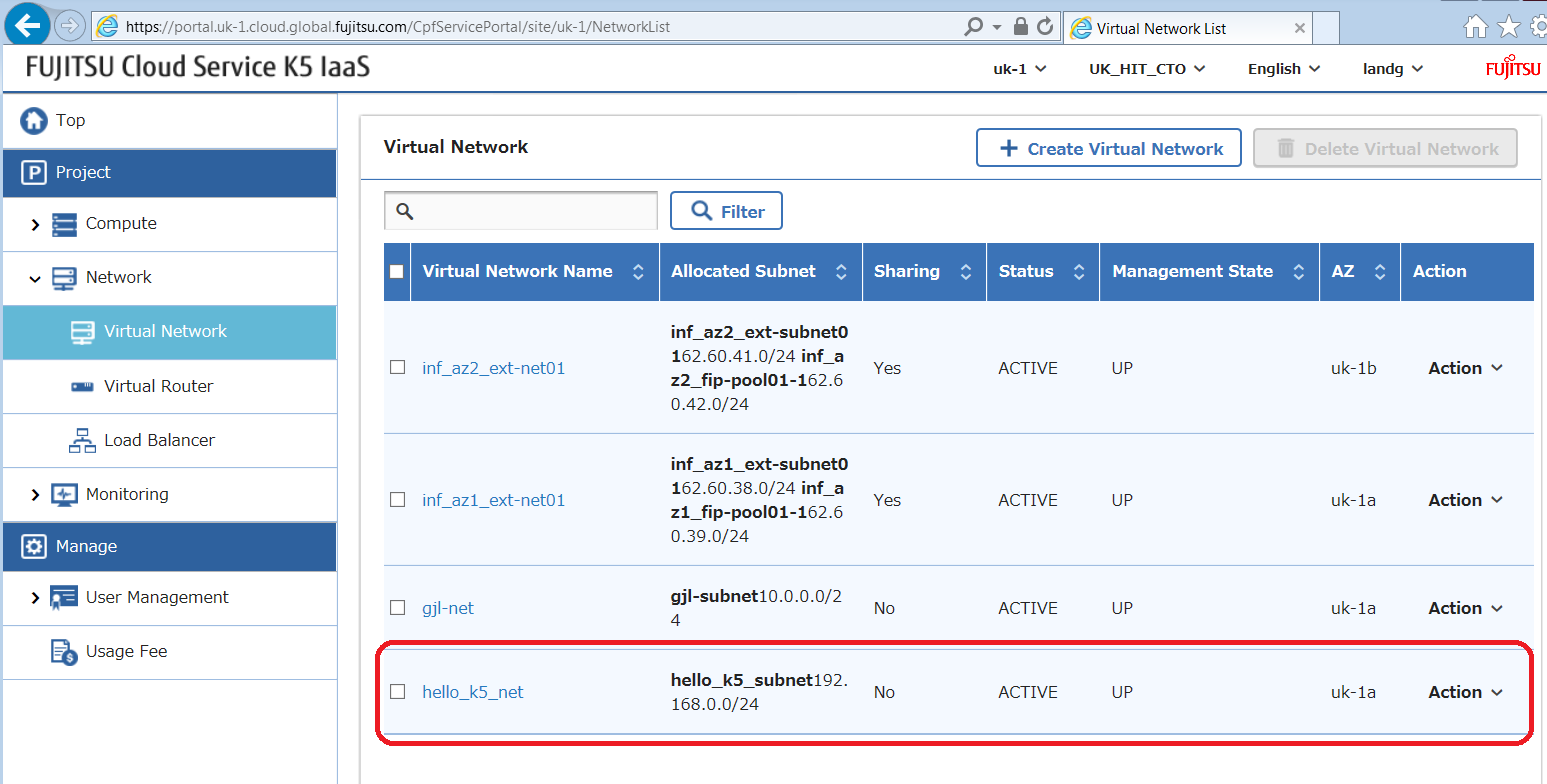Collapse the Network menu chevron

pyautogui.click(x=36, y=279)
